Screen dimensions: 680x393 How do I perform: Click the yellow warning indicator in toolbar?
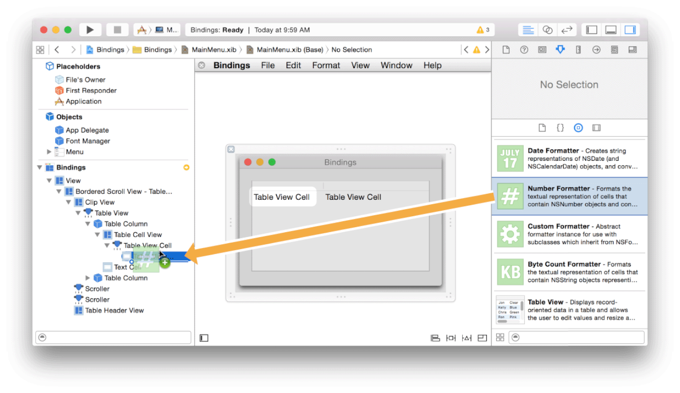click(x=483, y=30)
